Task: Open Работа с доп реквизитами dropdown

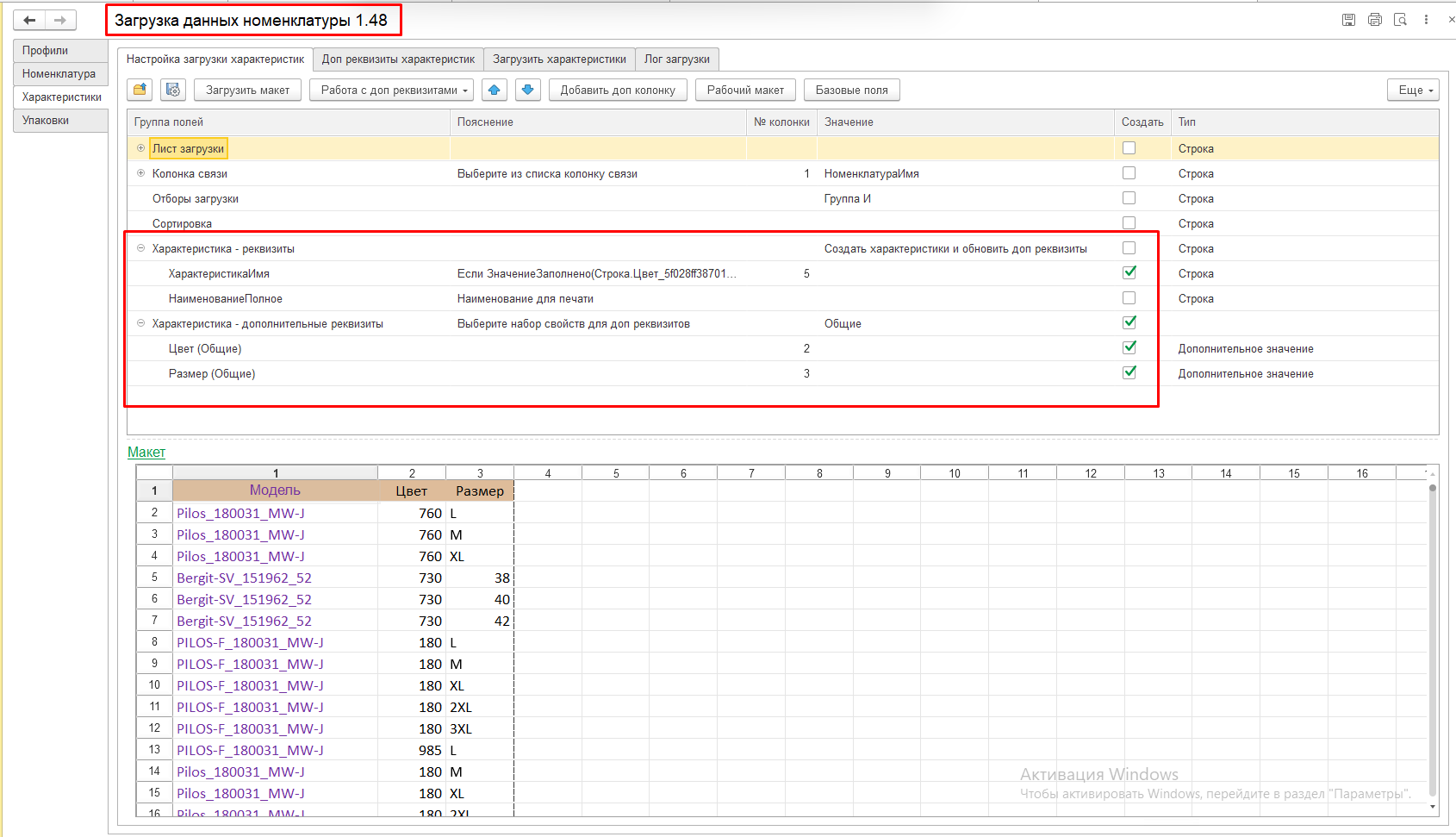Action: 391,90
